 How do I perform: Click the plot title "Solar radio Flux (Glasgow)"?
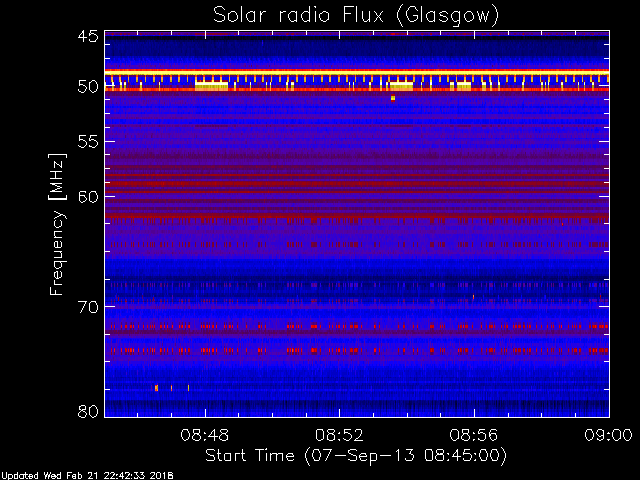(x=356, y=16)
